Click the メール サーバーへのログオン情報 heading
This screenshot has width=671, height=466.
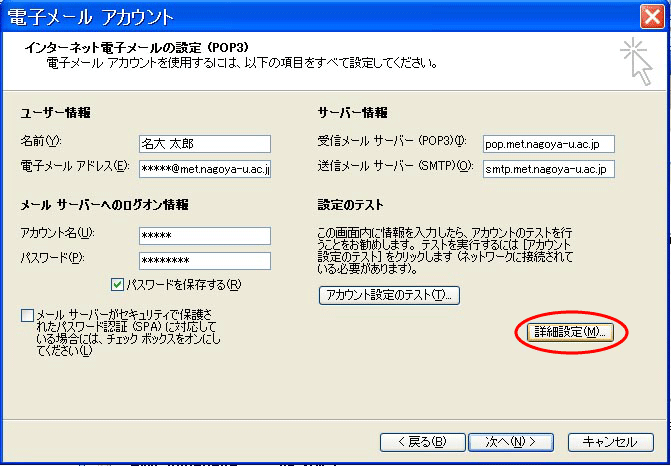coord(104,205)
